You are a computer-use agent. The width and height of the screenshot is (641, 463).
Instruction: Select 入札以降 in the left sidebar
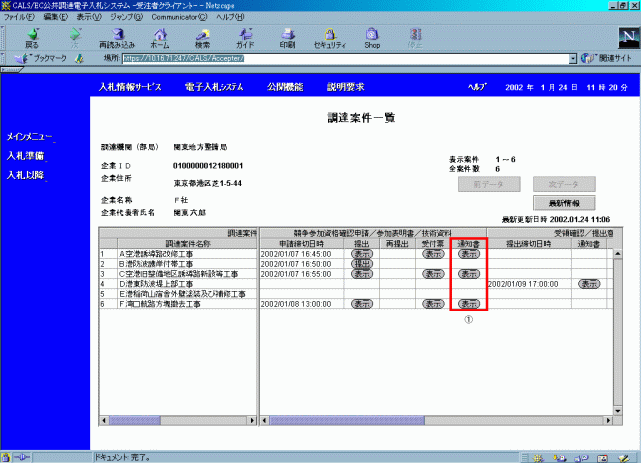[x=25, y=175]
